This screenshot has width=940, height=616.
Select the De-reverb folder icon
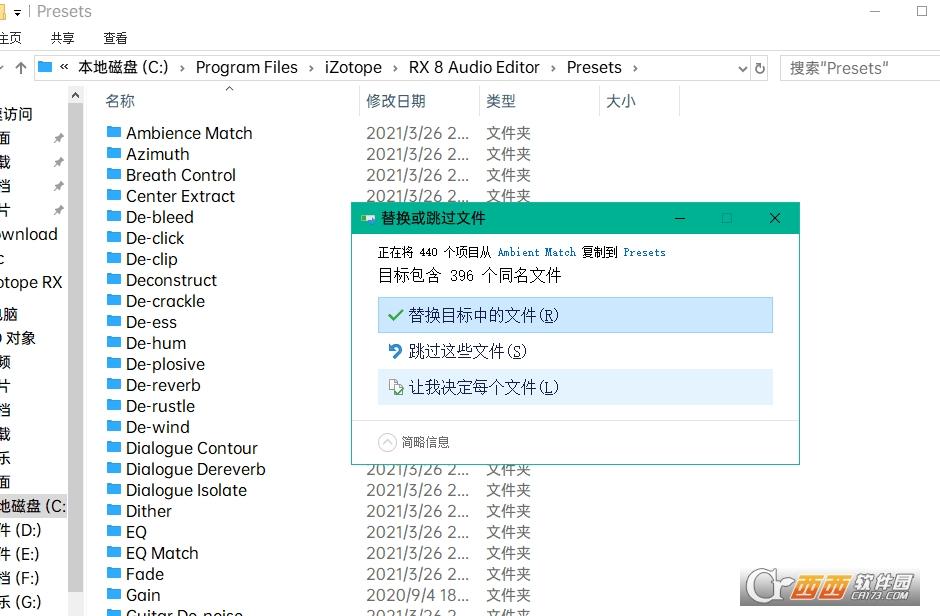[114, 384]
